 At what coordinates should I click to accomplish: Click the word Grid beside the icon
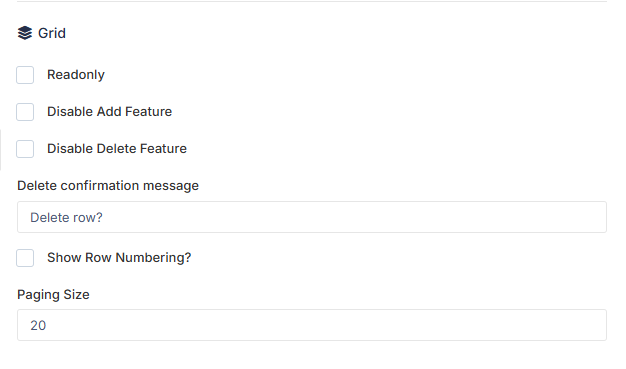tap(52, 33)
